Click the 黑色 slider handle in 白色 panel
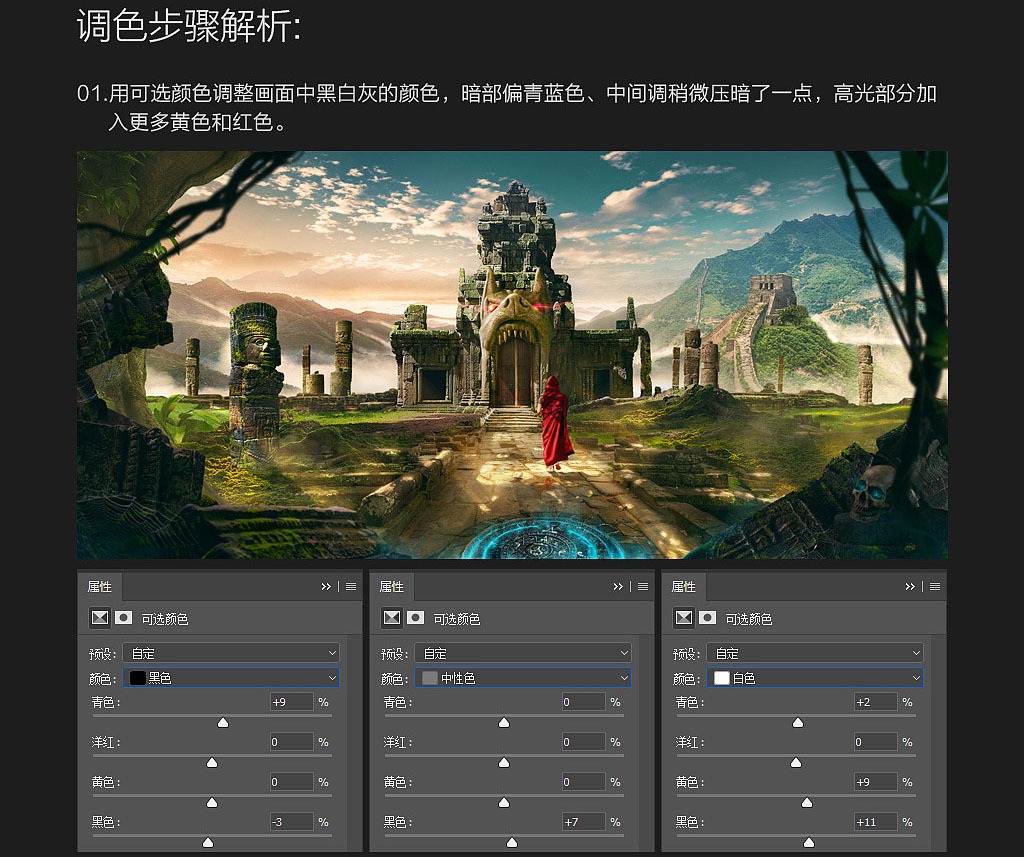 (809, 843)
